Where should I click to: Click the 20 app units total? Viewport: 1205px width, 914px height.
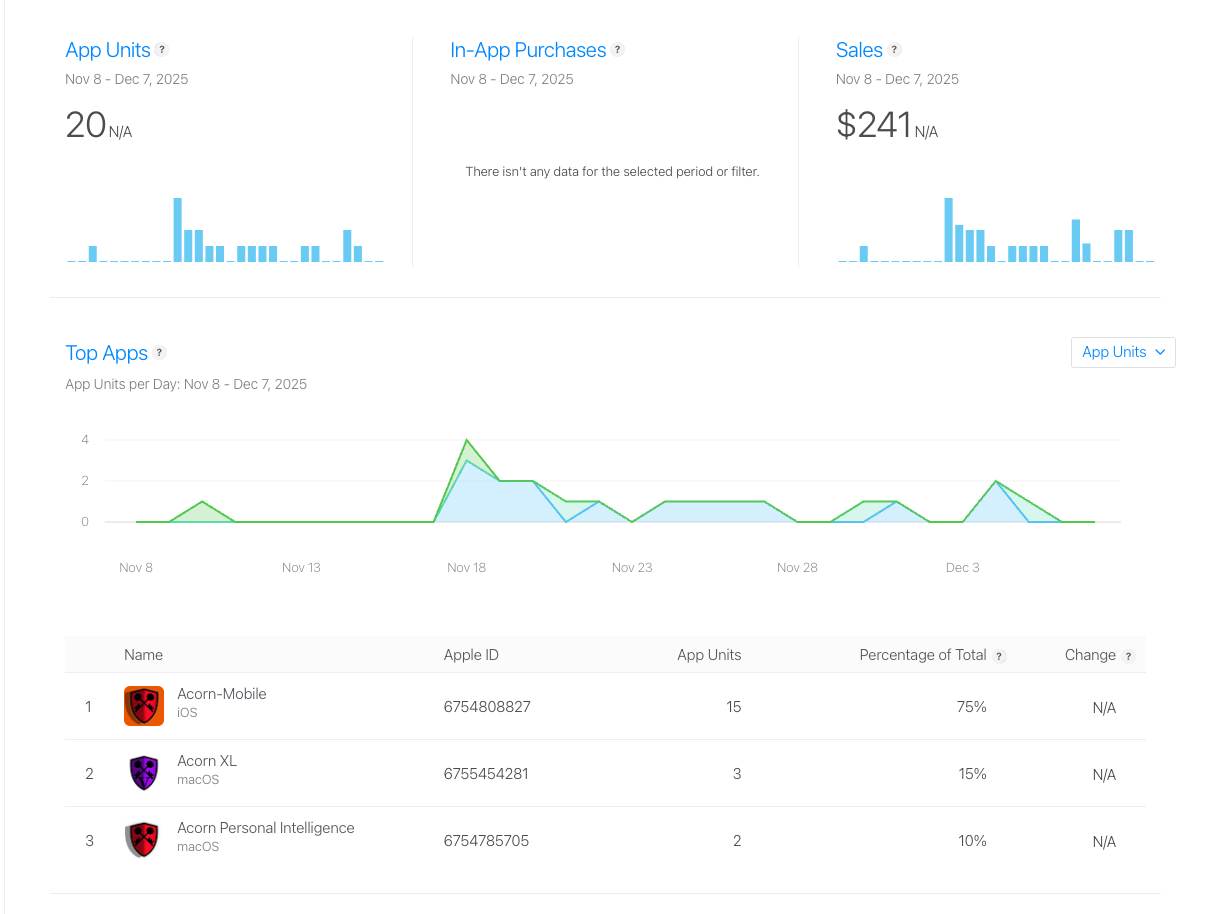coord(86,125)
